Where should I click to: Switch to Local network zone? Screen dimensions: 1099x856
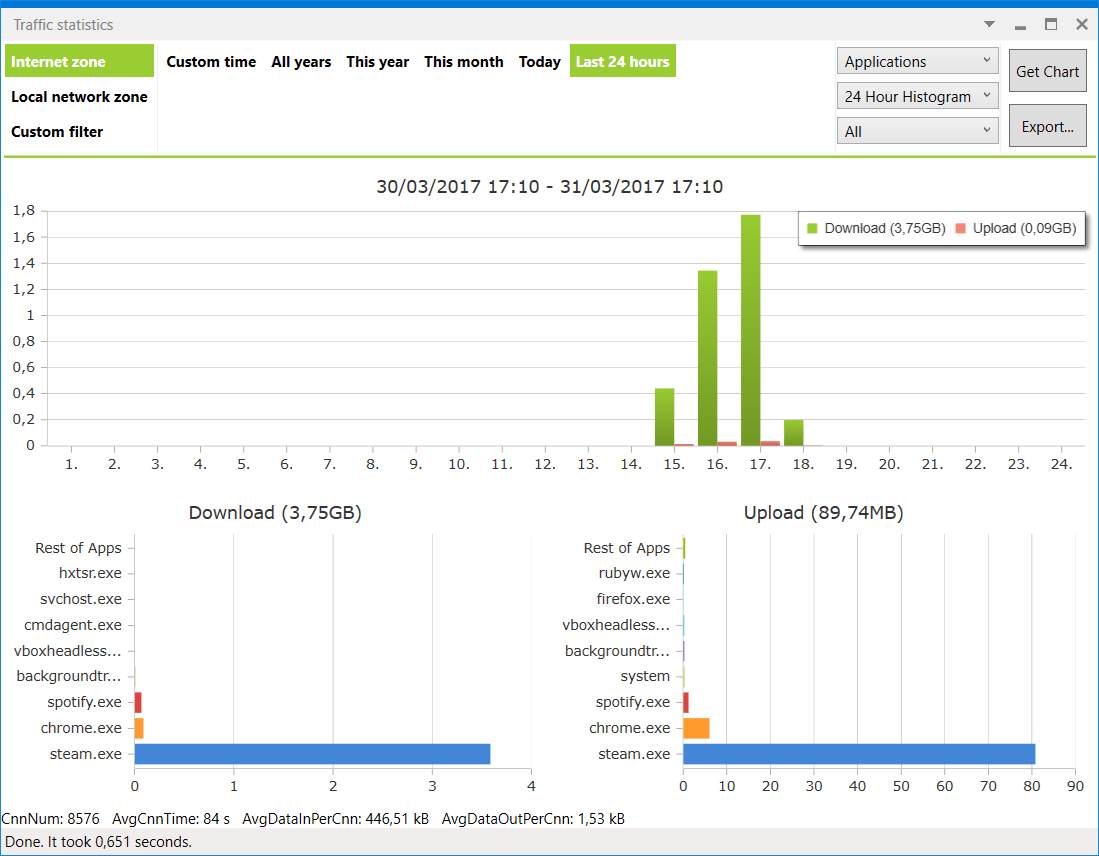(x=79, y=97)
